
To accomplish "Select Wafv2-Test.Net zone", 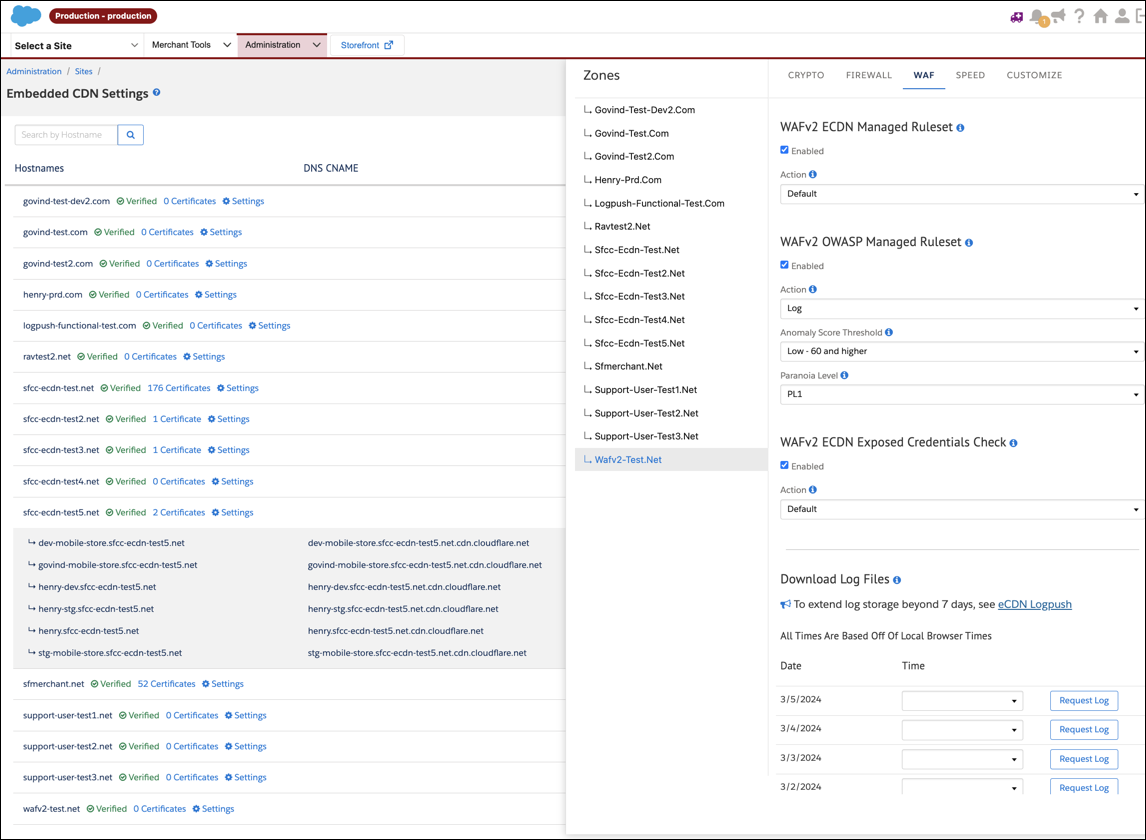I will [x=671, y=460].
